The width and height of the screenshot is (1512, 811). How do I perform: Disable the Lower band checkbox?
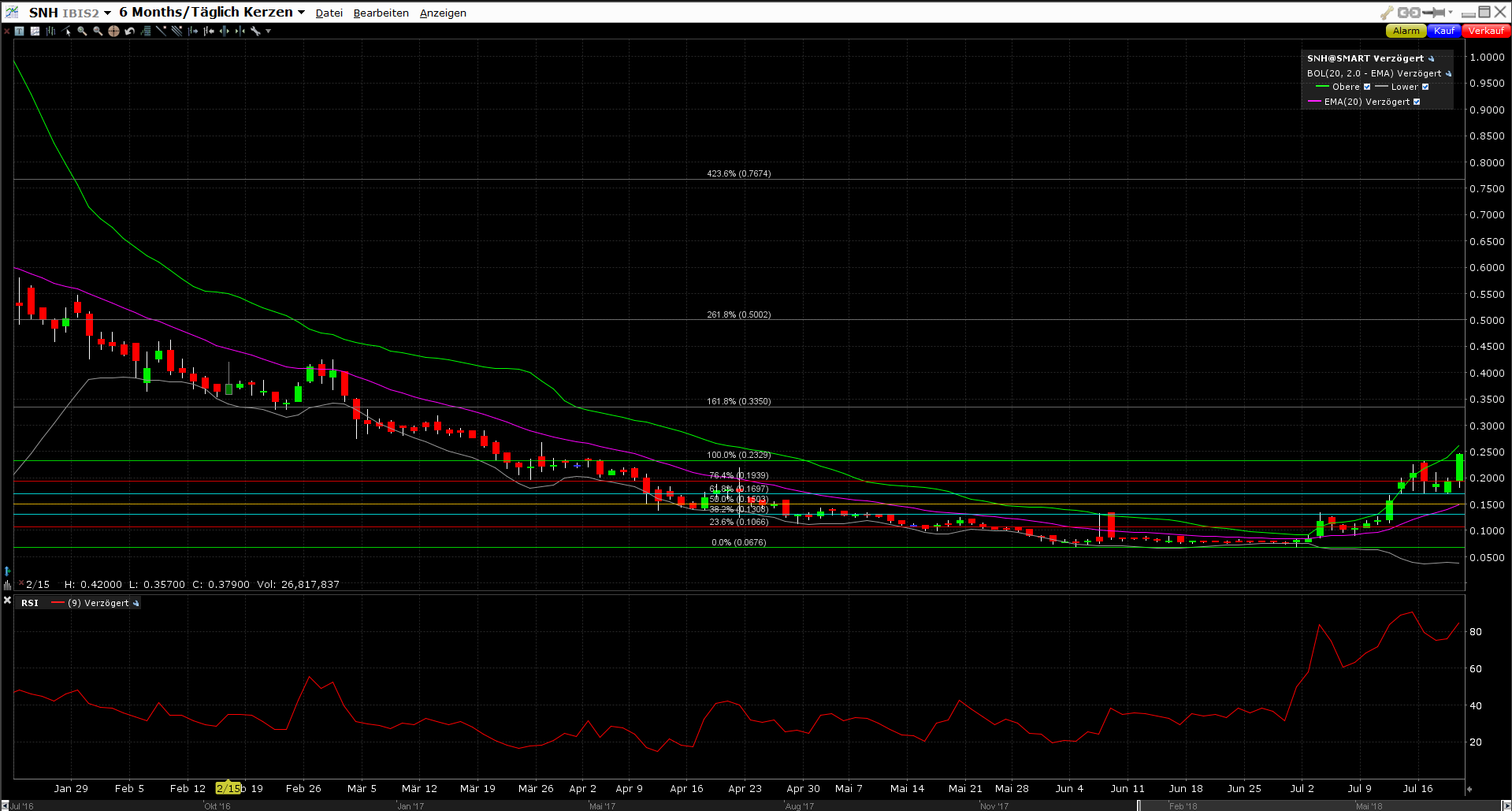1426,87
